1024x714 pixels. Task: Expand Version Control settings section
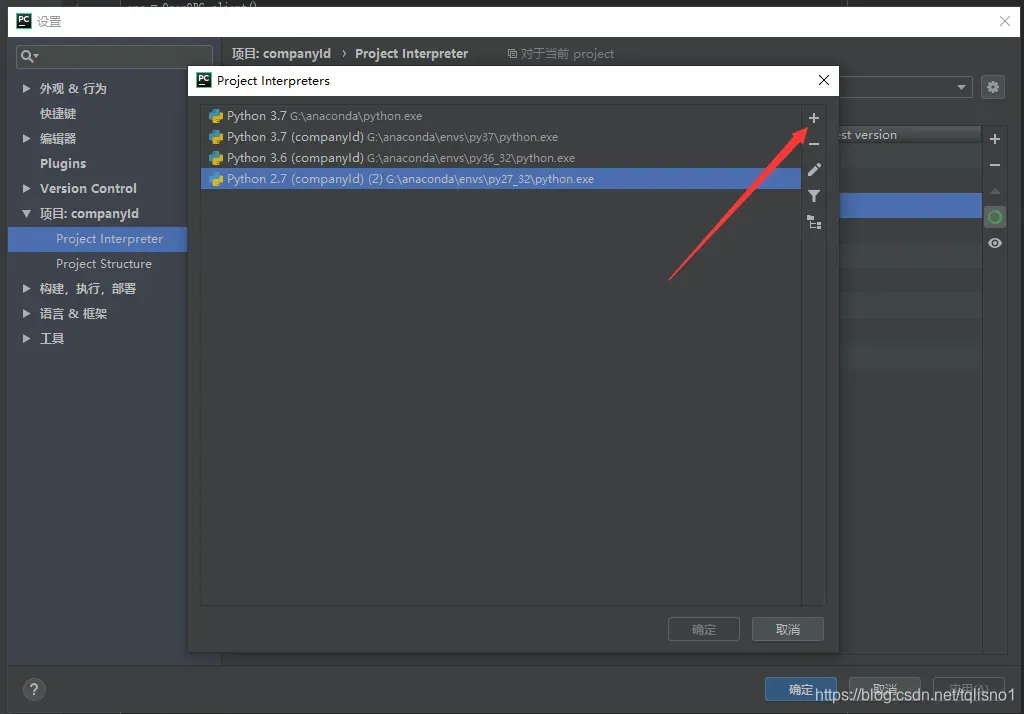(26, 188)
